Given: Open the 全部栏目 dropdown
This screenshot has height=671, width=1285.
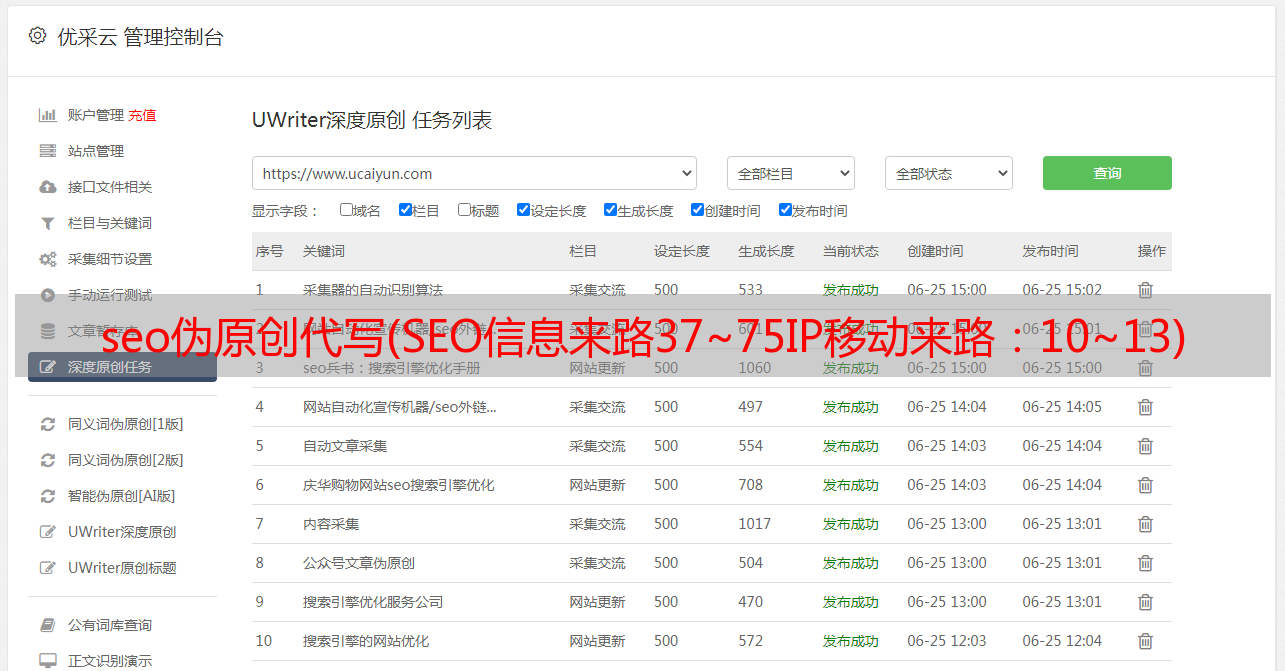Looking at the screenshot, I should click(x=791, y=173).
